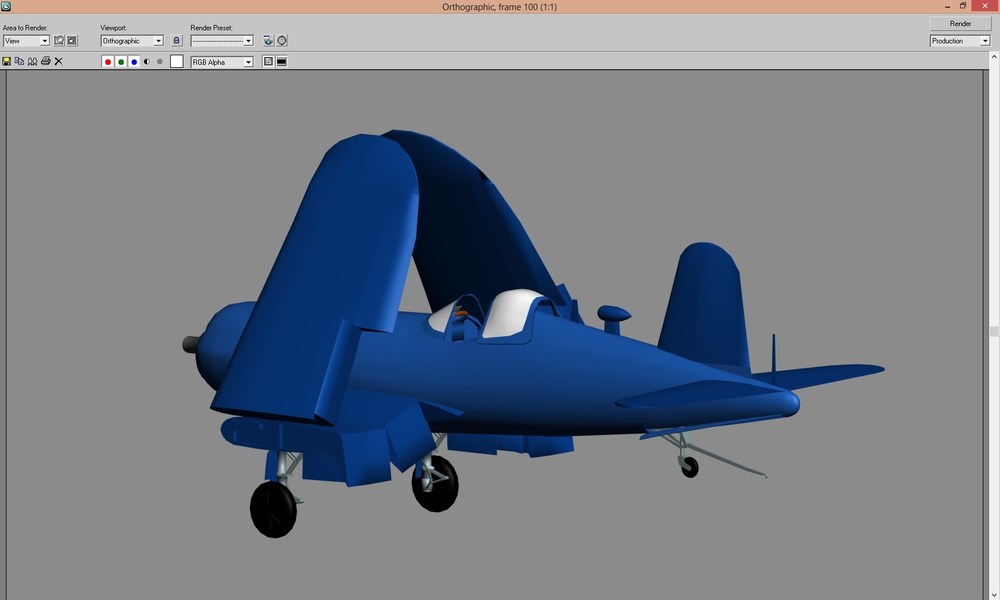
Task: Open the Render Preset dropdown
Action: [222, 41]
